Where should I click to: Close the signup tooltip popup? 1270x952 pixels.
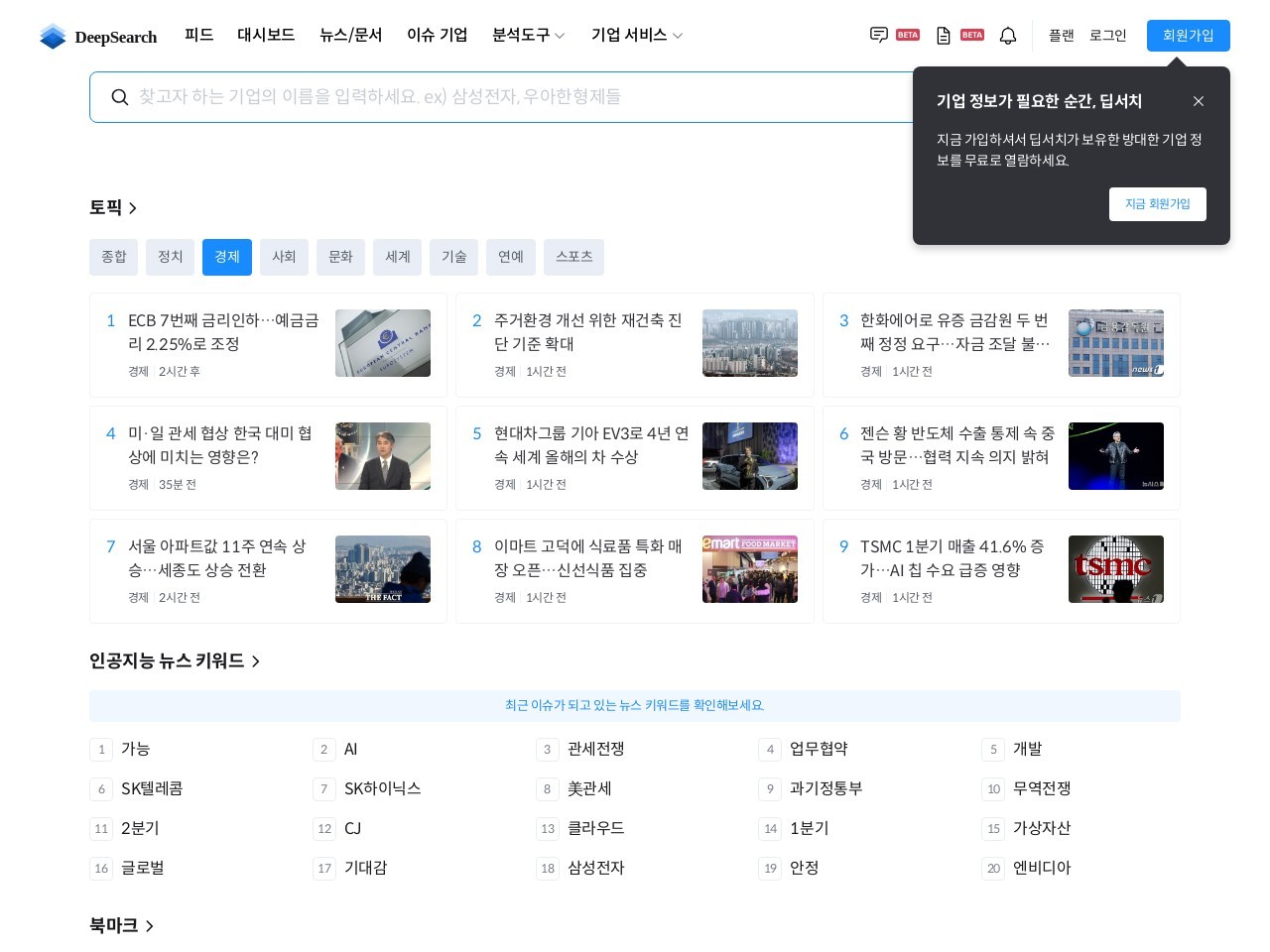1199,101
